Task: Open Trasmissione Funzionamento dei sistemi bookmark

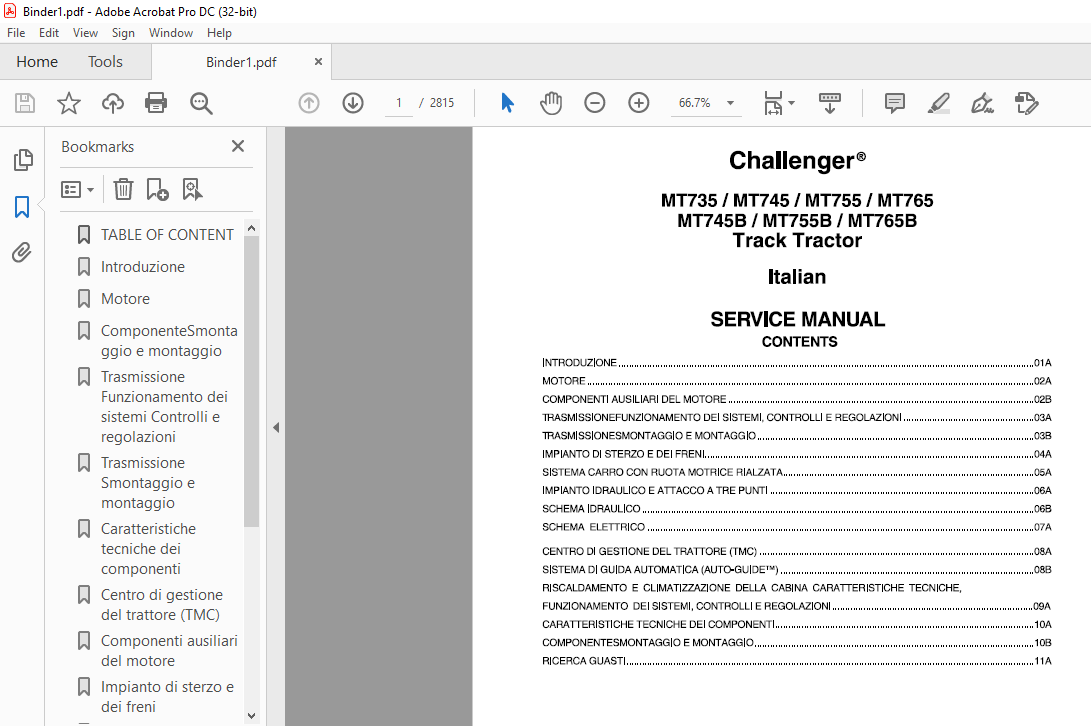Action: [x=164, y=407]
